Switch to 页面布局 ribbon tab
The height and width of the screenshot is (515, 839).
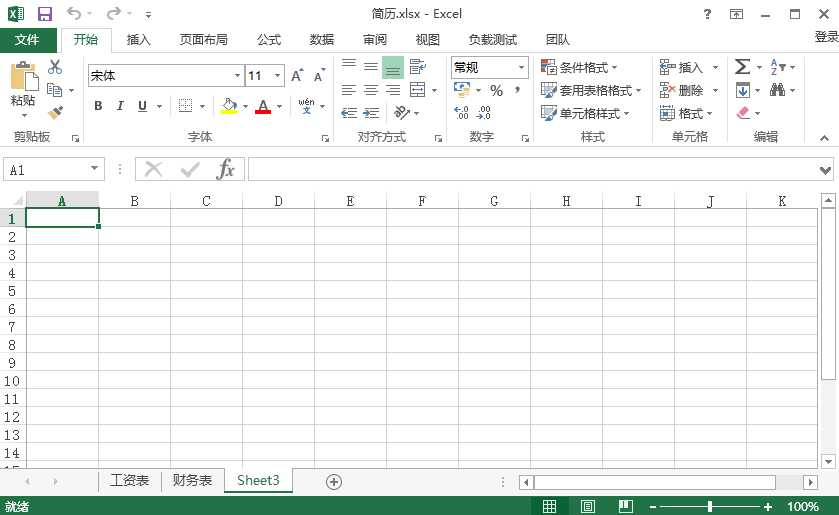pos(203,40)
